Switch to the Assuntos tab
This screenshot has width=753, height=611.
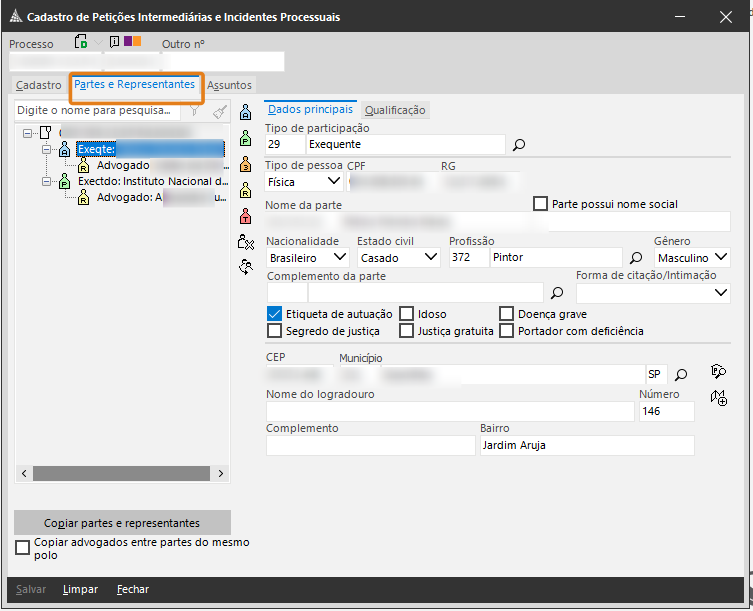[230, 85]
